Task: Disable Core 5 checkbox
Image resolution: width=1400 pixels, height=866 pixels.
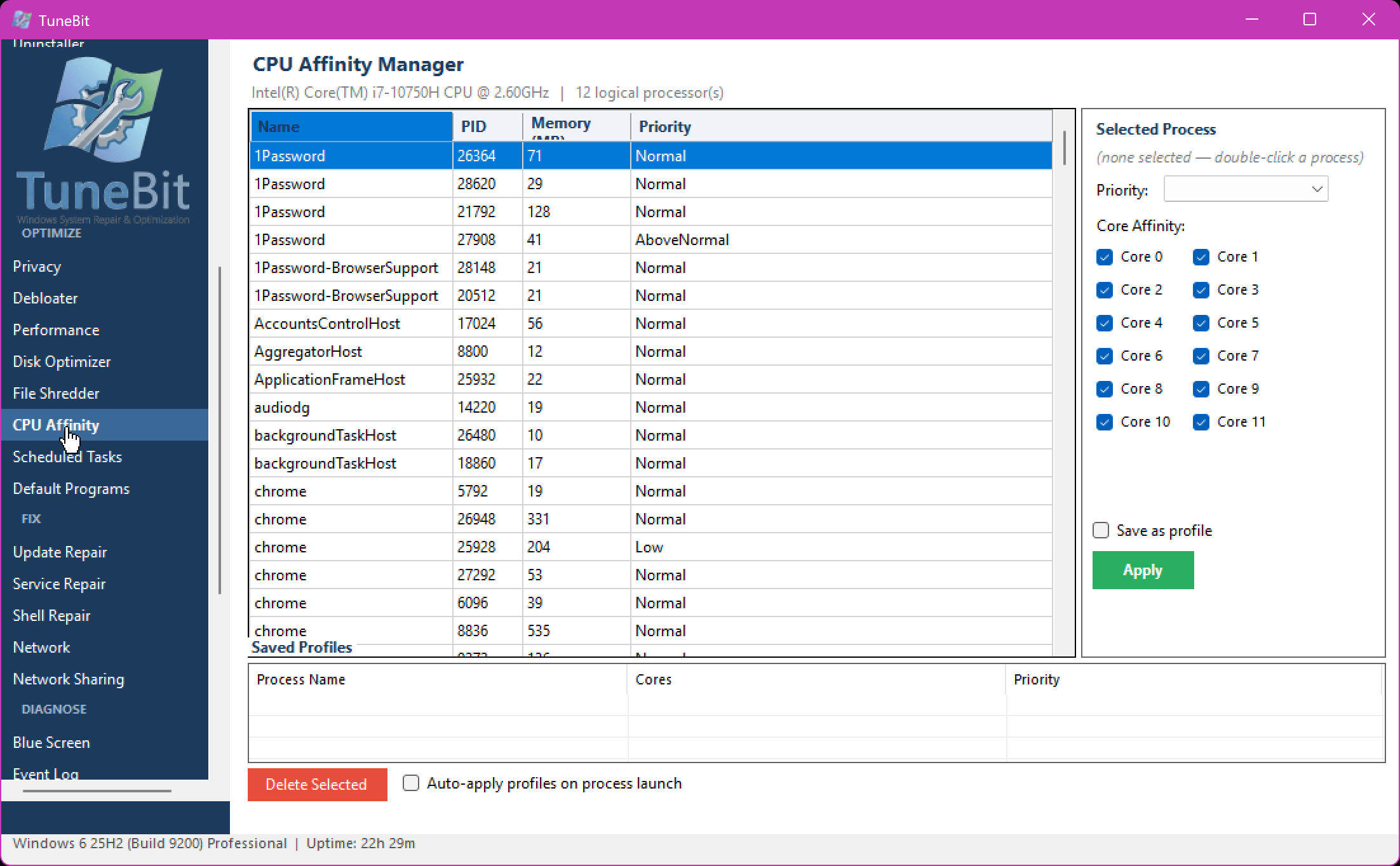Action: click(x=1201, y=323)
